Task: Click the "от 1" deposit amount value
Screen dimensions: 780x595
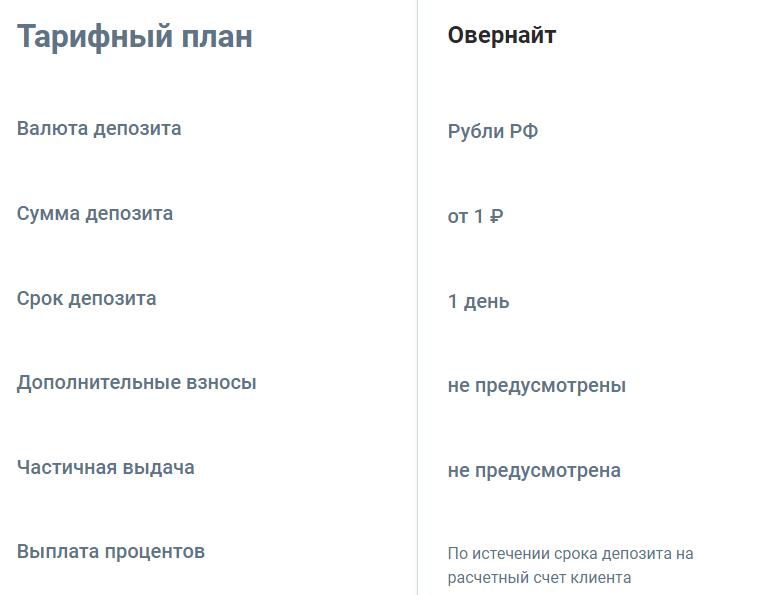Action: 466,216
